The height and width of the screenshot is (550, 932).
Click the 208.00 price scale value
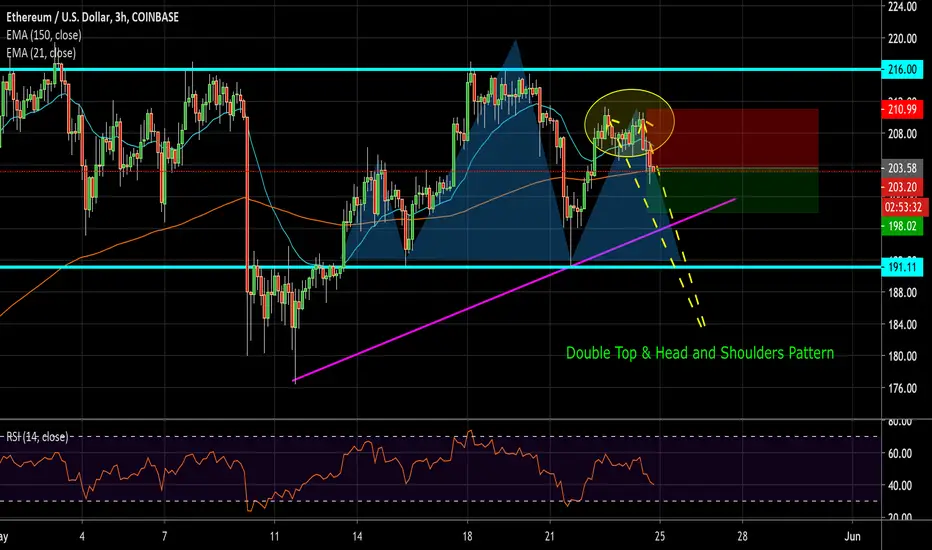point(902,134)
